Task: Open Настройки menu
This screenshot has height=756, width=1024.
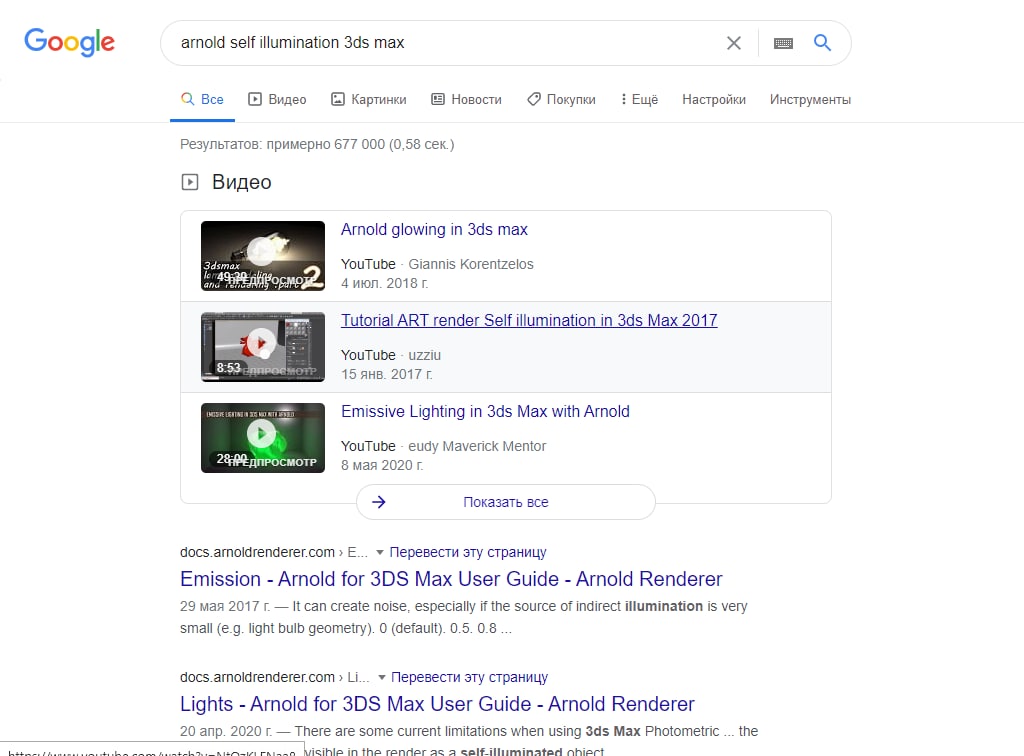Action: click(714, 99)
